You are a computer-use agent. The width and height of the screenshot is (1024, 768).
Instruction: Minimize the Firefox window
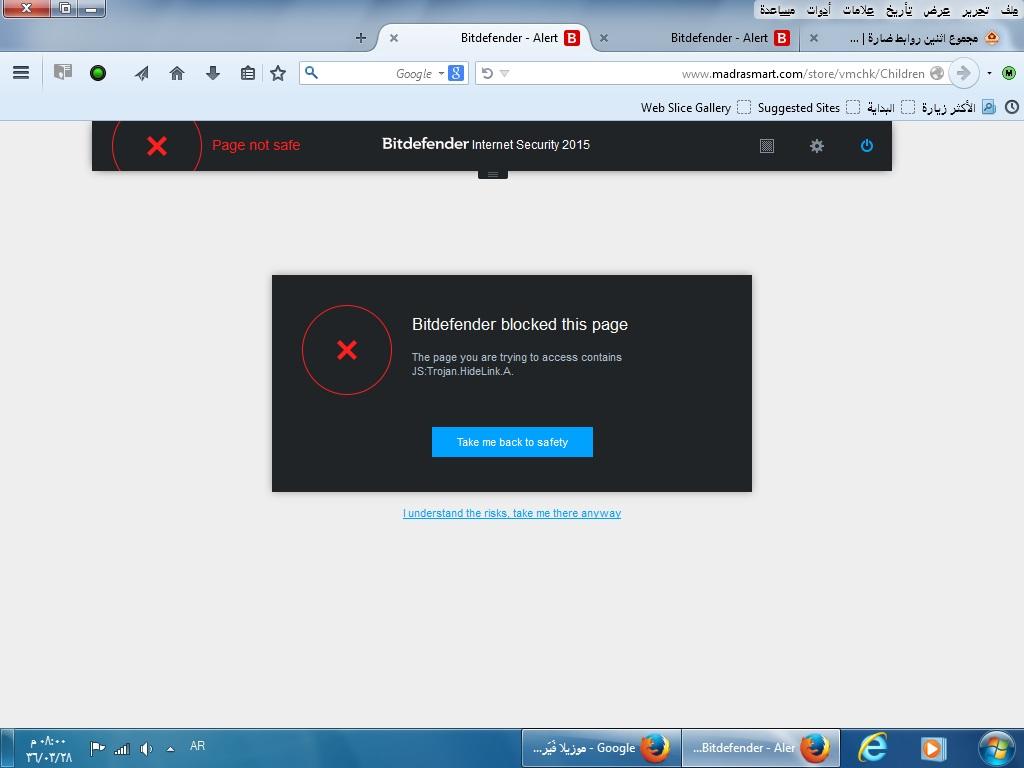[91, 9]
